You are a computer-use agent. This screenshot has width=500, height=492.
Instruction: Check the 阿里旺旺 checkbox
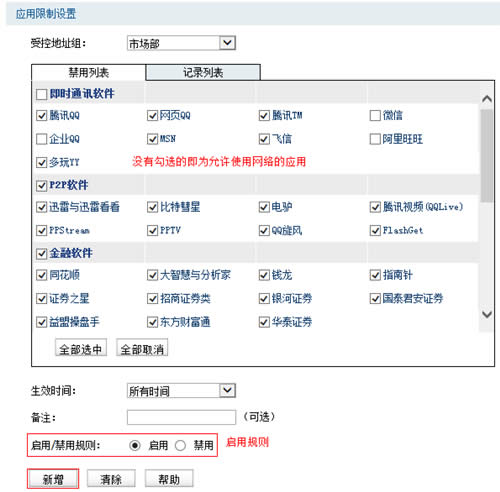coord(375,139)
